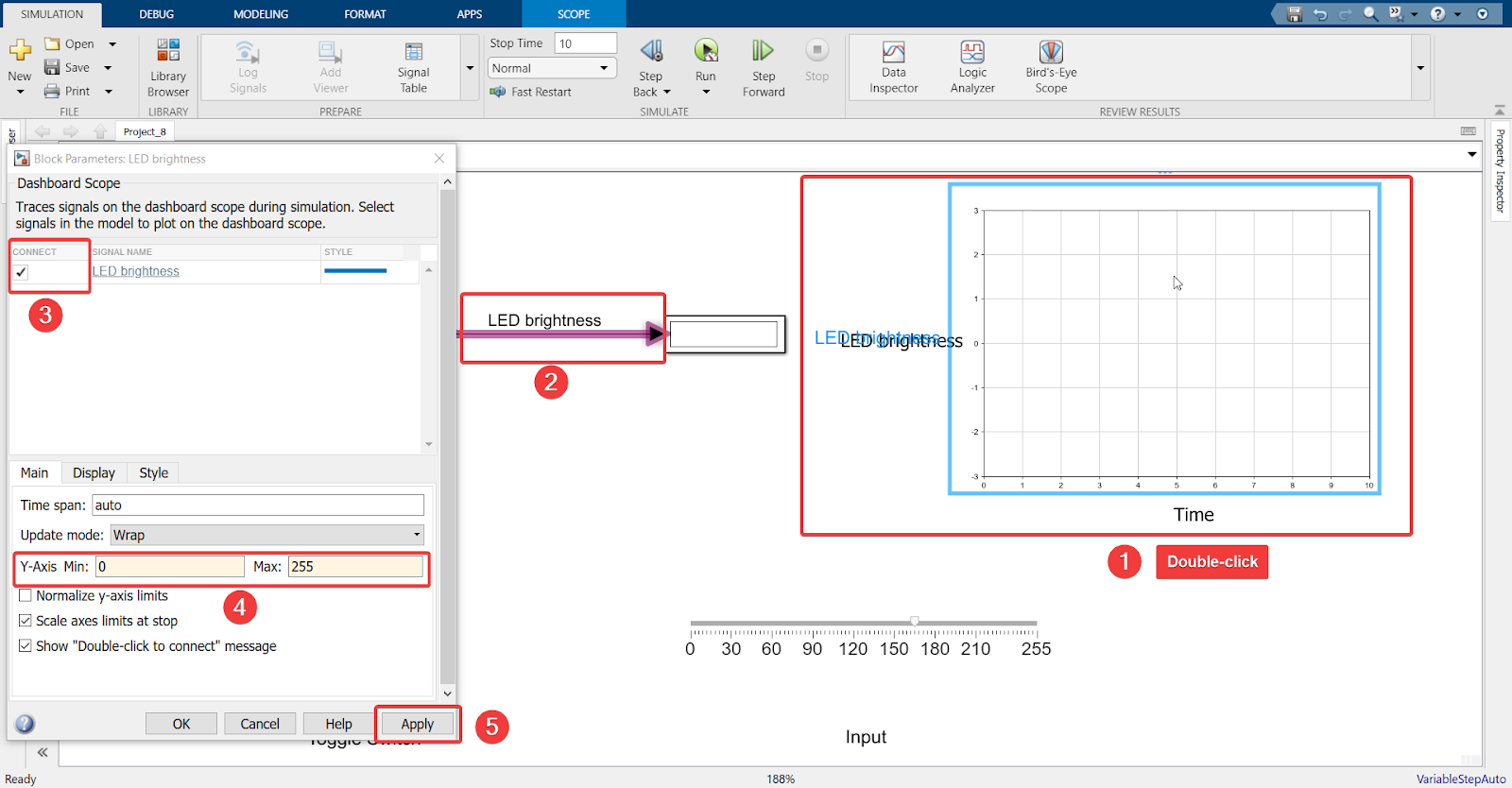The image size is (1512, 788).
Task: Open the Update mode Wrap dropdown
Action: click(267, 535)
